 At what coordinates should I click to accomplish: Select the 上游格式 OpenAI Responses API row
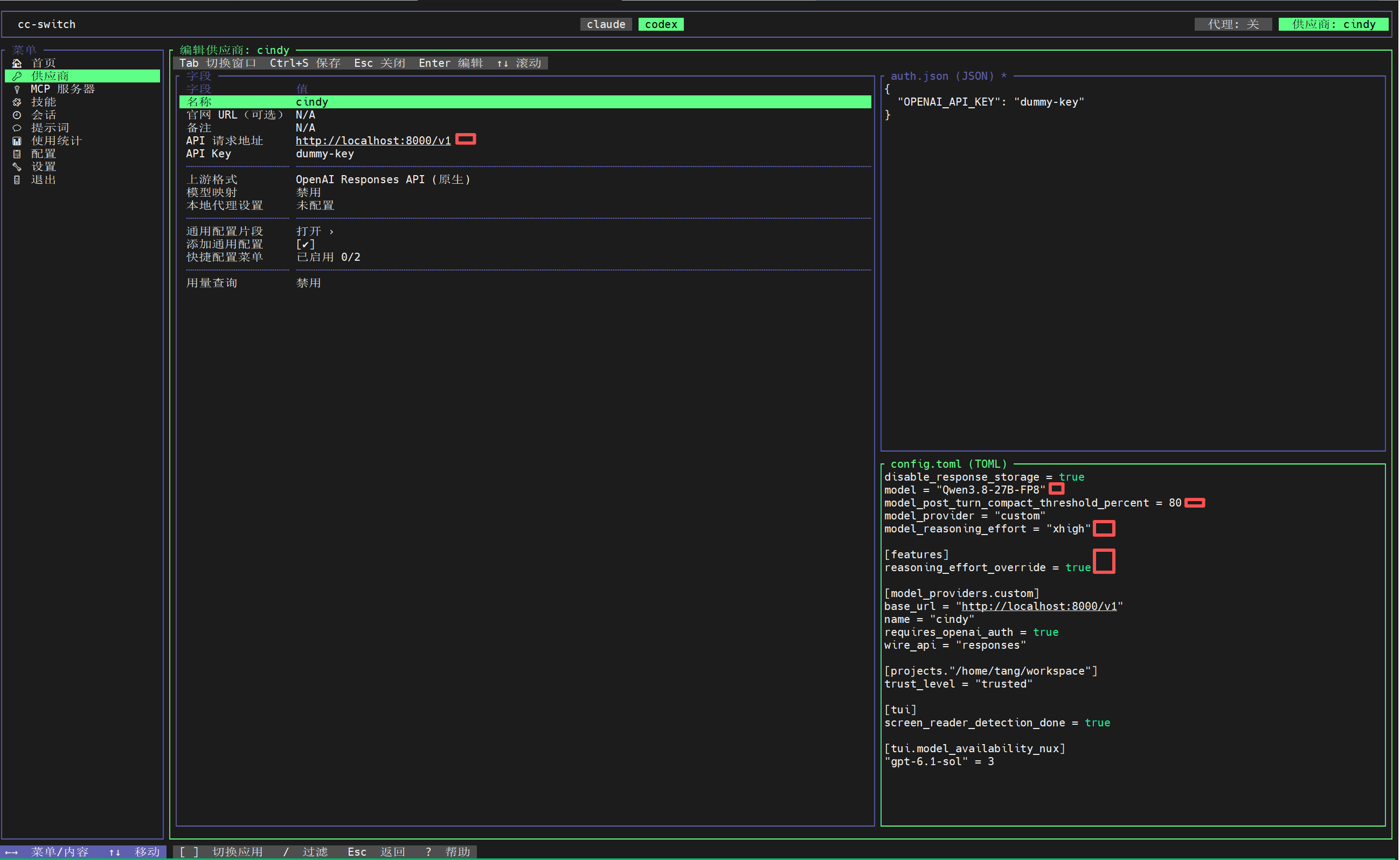point(525,180)
